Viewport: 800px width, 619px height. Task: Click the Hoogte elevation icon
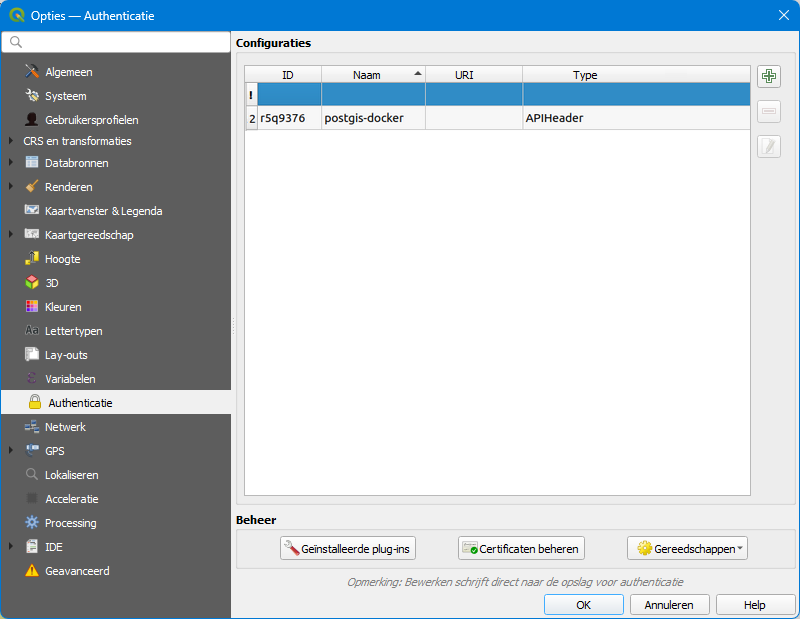click(33, 258)
